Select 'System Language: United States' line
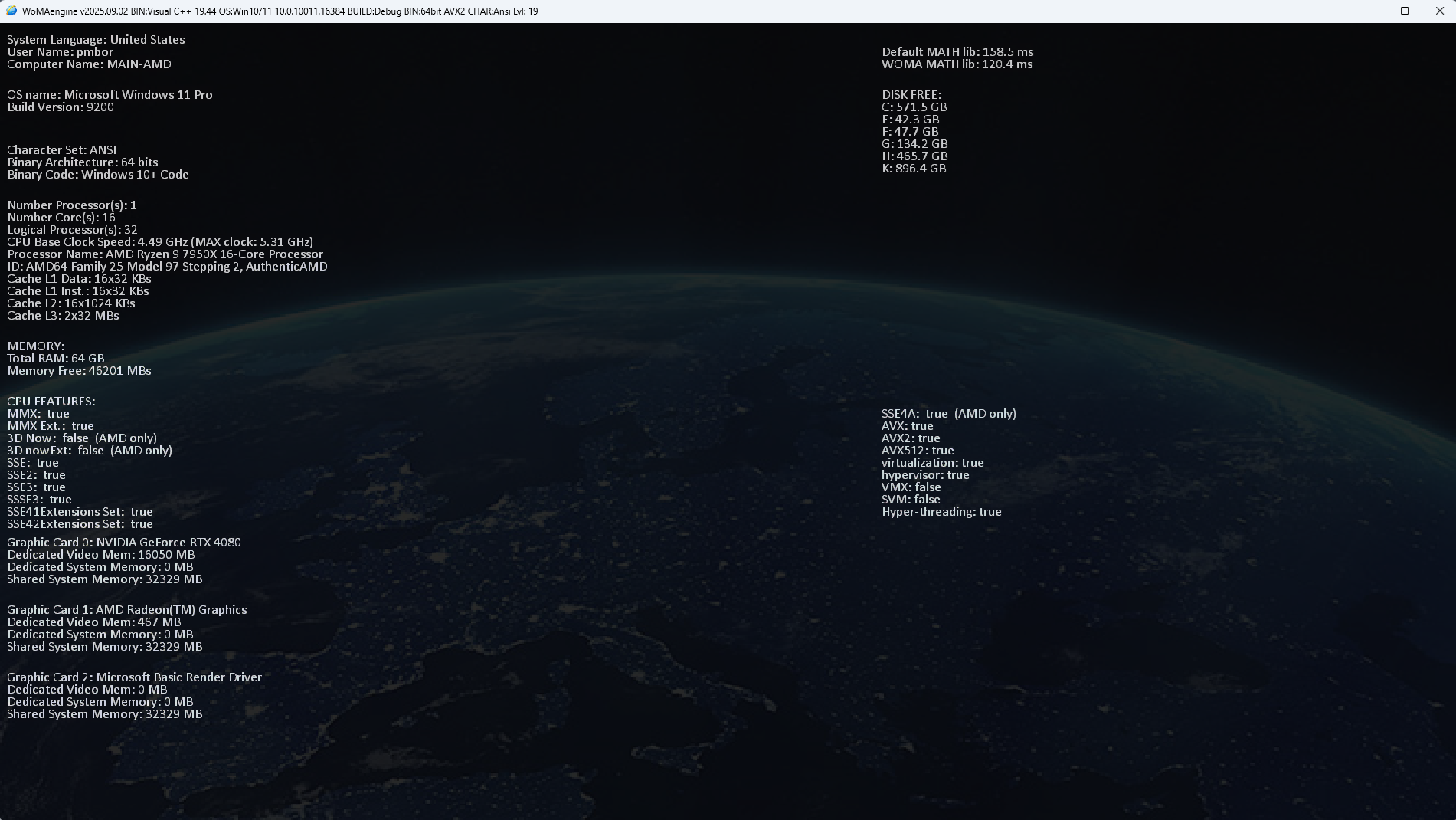 click(x=96, y=40)
